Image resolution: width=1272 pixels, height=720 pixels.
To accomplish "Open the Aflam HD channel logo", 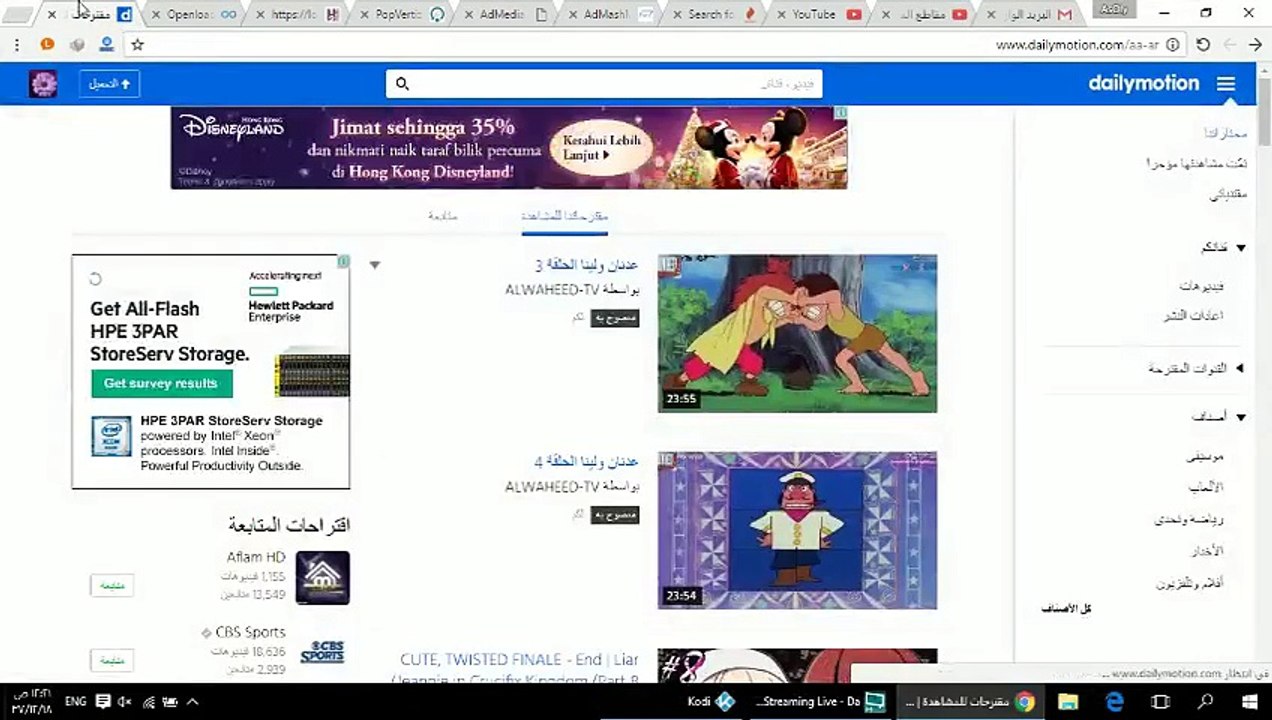I will [x=322, y=577].
